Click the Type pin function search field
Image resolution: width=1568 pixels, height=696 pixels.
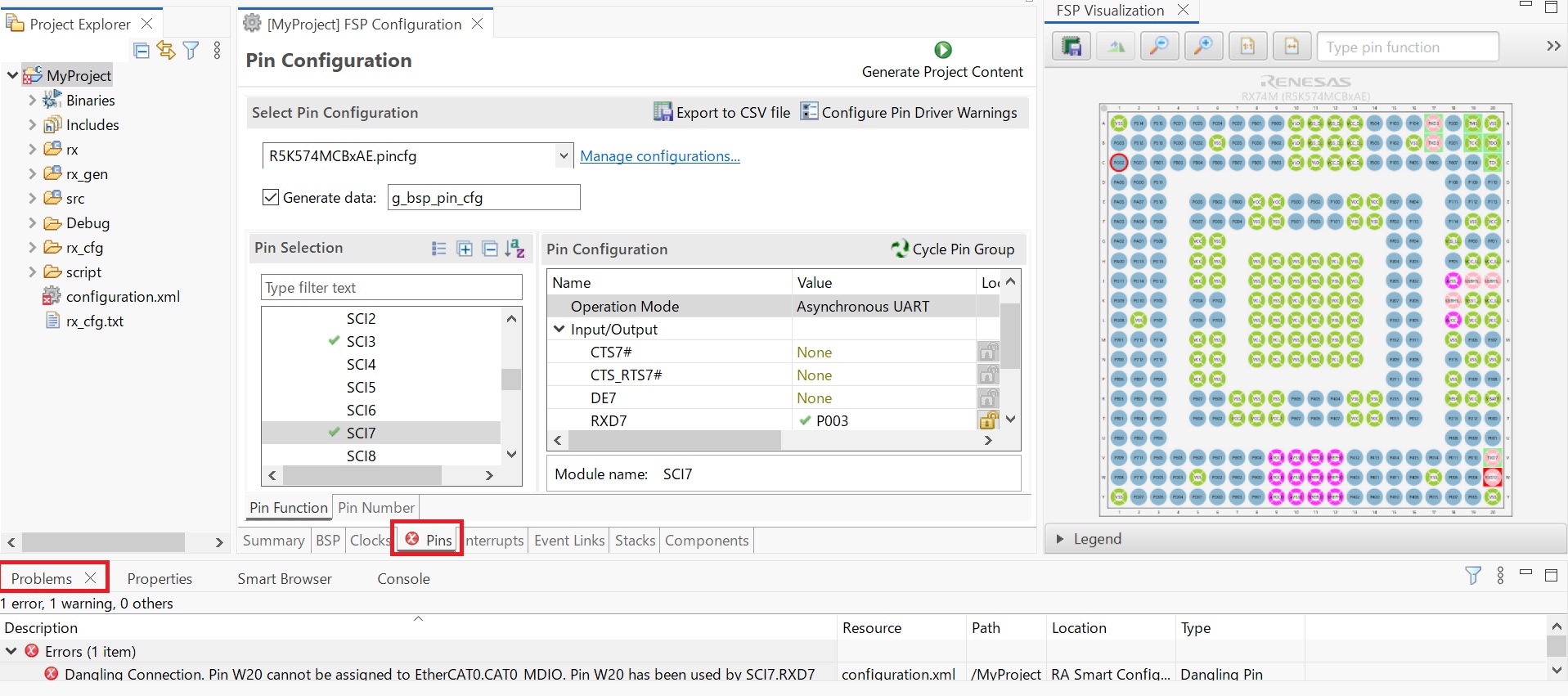click(1408, 47)
